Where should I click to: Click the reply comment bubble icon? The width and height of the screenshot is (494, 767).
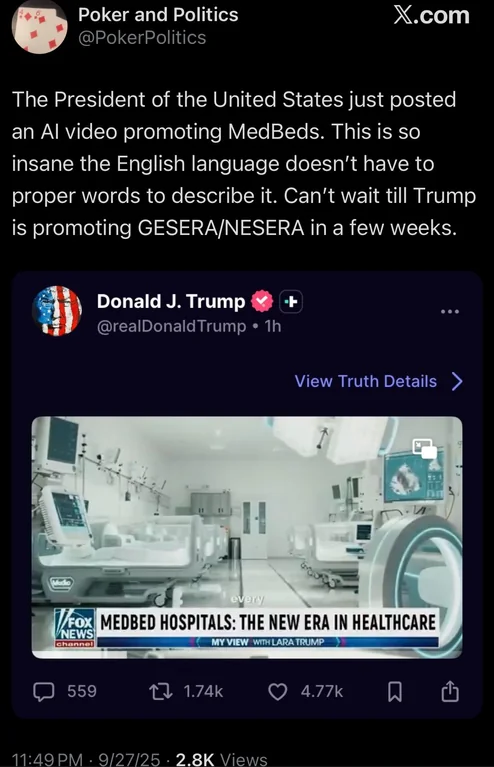pyautogui.click(x=44, y=692)
